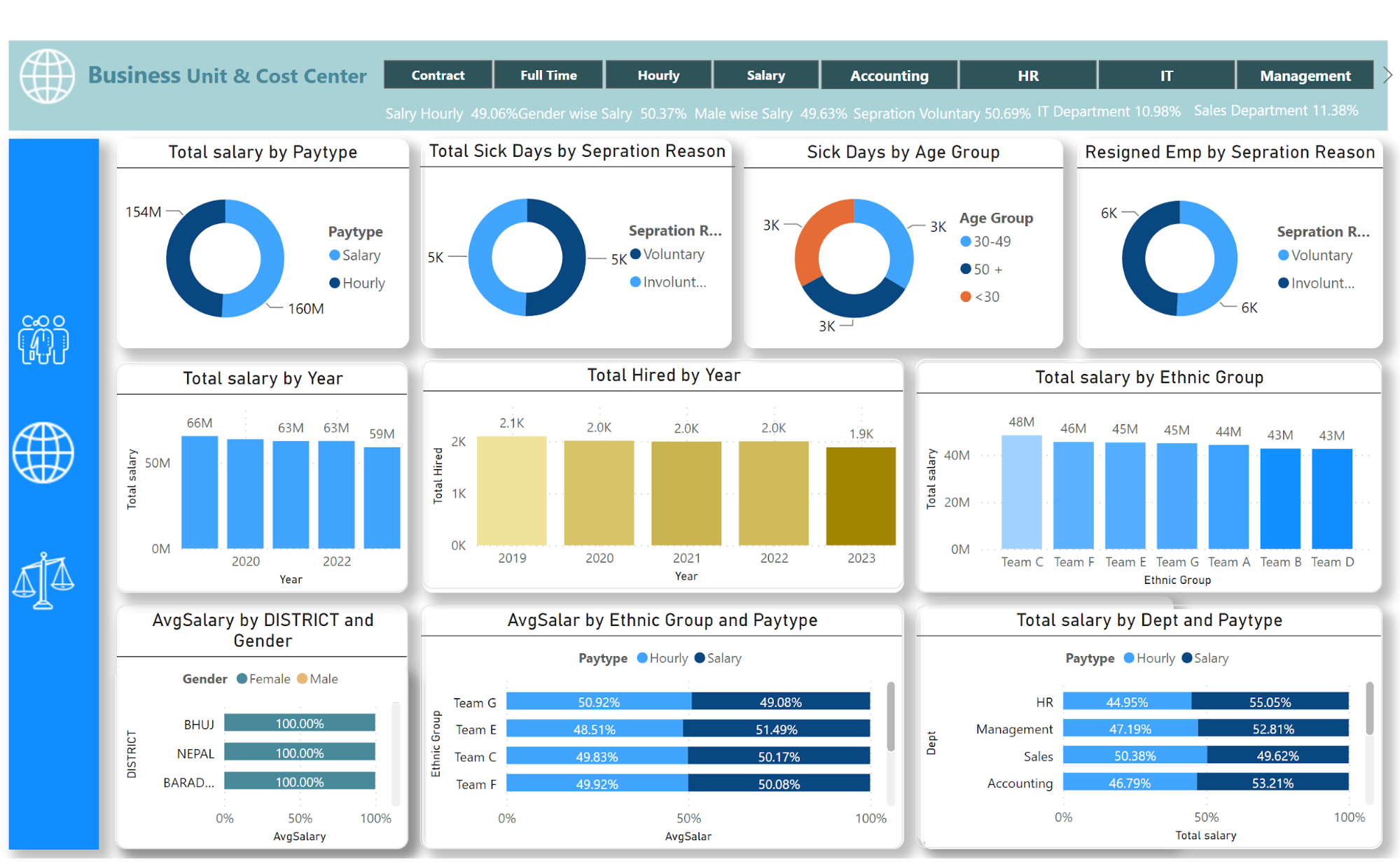Click Team G 50.92% hourly bar segment
Image resolution: width=1400 pixels, height=864 pixels.
coord(599,702)
